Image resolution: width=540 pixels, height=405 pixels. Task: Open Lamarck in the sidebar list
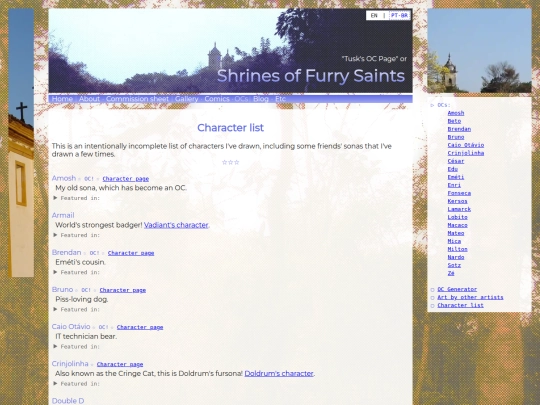point(459,209)
